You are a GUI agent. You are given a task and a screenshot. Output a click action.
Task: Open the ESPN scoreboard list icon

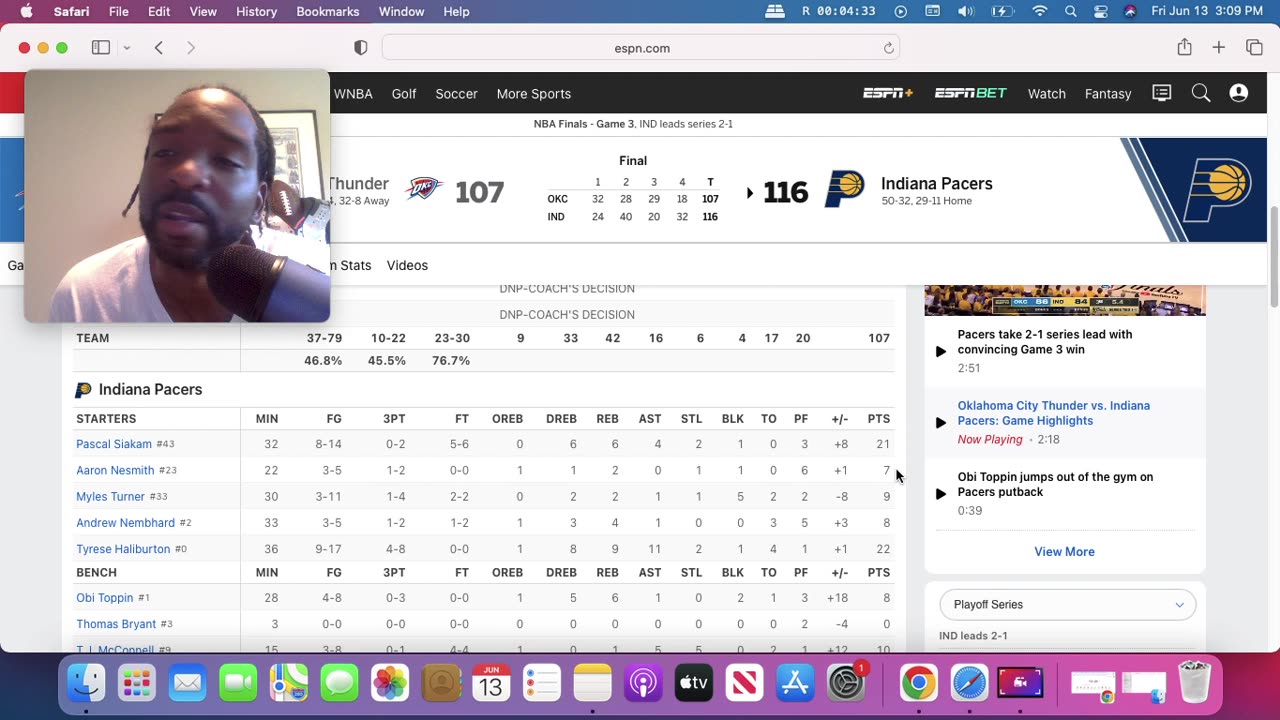[x=1161, y=93]
